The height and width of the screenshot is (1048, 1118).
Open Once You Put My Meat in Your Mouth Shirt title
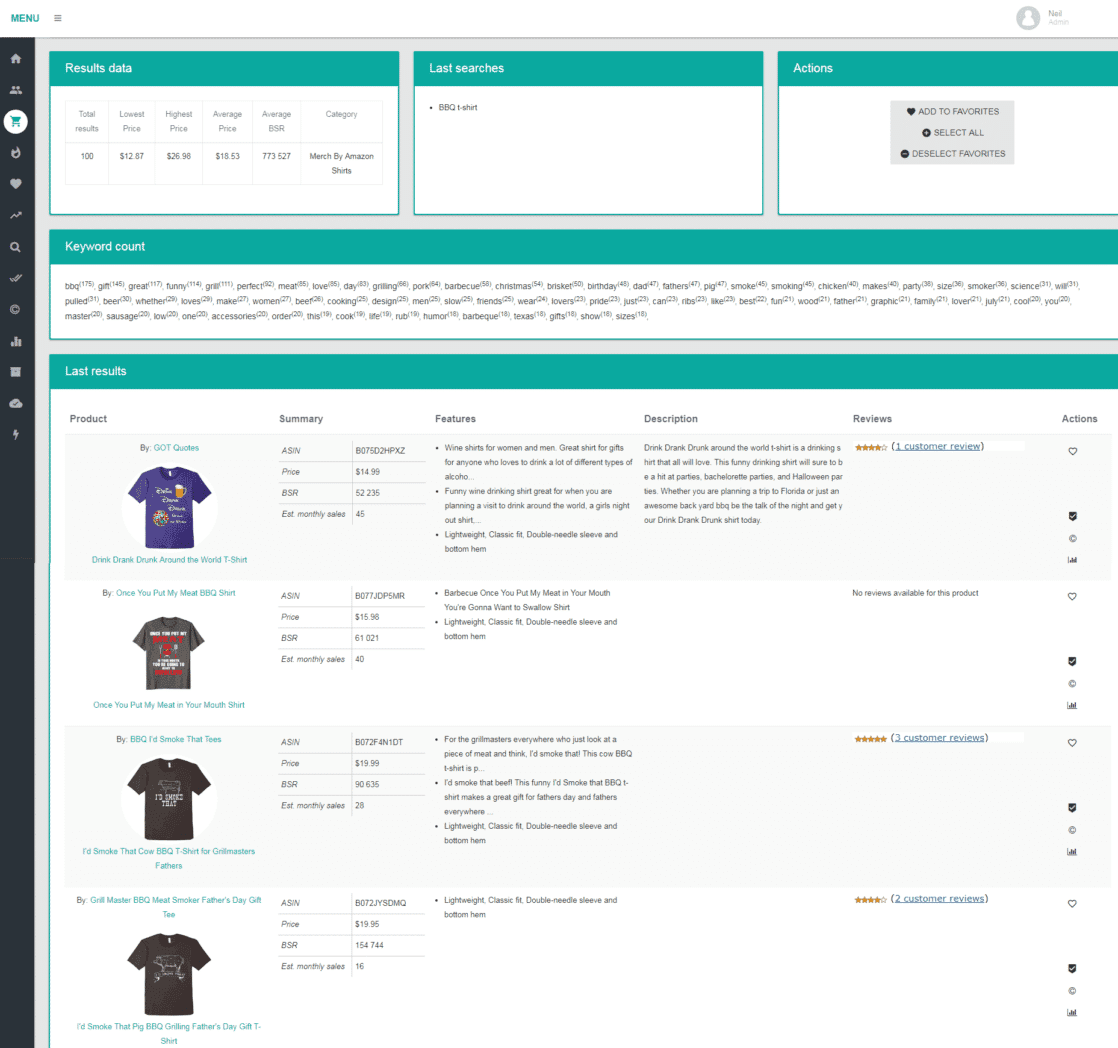(x=169, y=705)
